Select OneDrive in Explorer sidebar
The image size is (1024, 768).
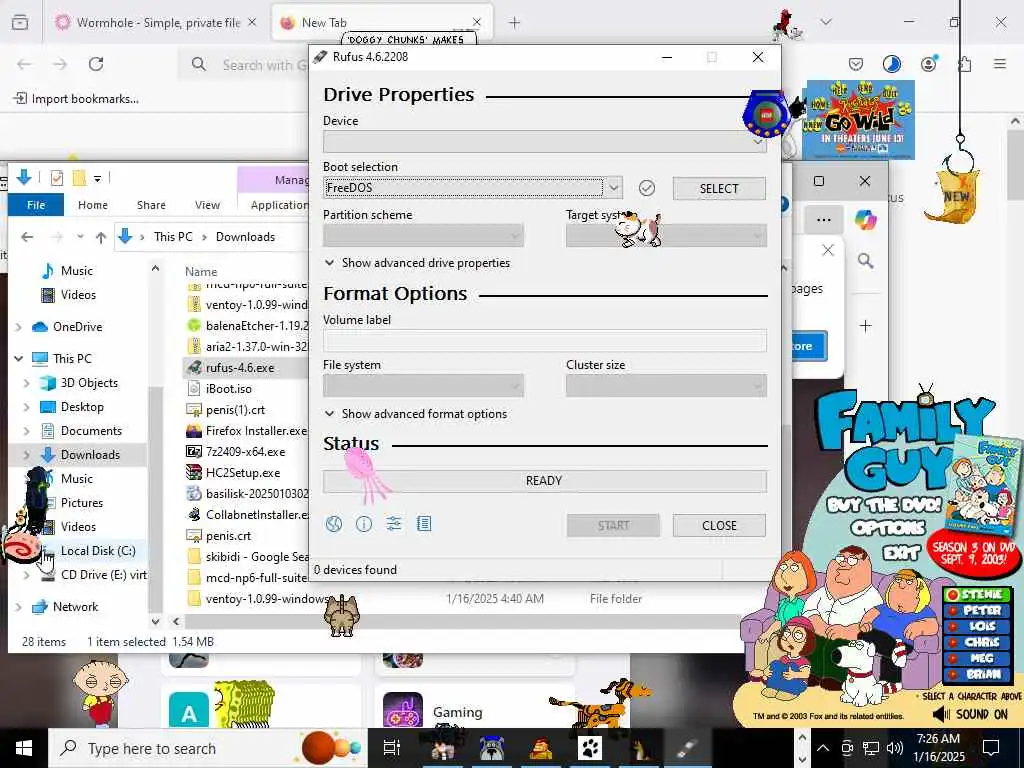pos(78,327)
